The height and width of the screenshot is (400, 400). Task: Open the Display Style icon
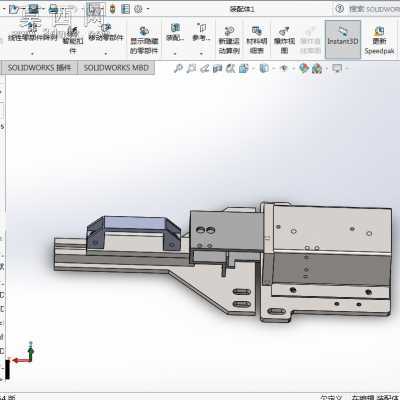pyautogui.click(x=264, y=69)
